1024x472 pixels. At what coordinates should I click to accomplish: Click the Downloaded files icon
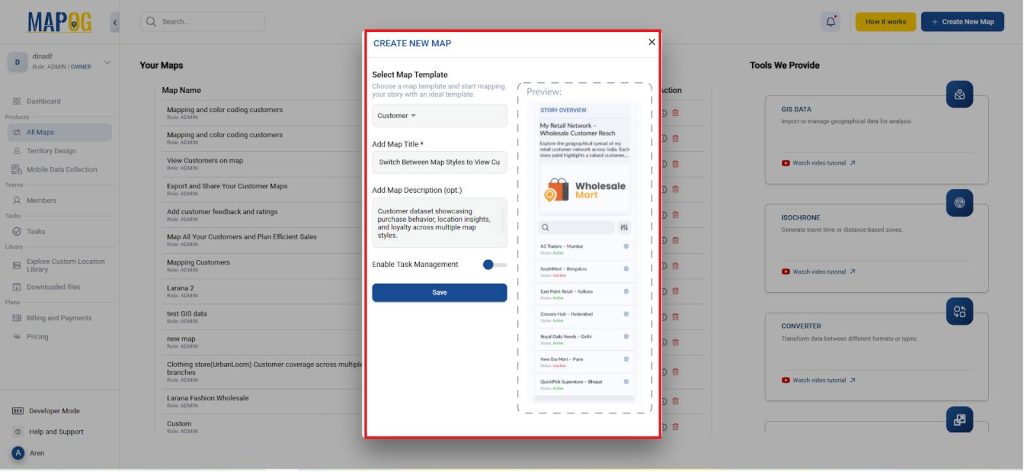[17, 287]
